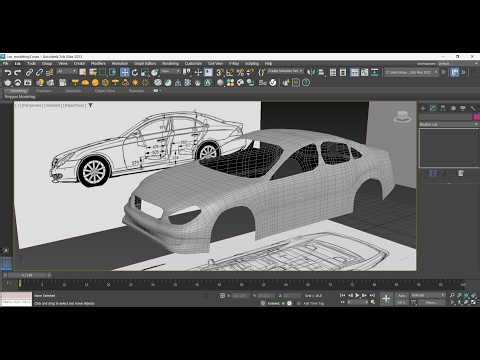Image resolution: width=480 pixels, height=360 pixels.
Task: Open the Reference Coordinate System dropdown
Action: (x=170, y=72)
